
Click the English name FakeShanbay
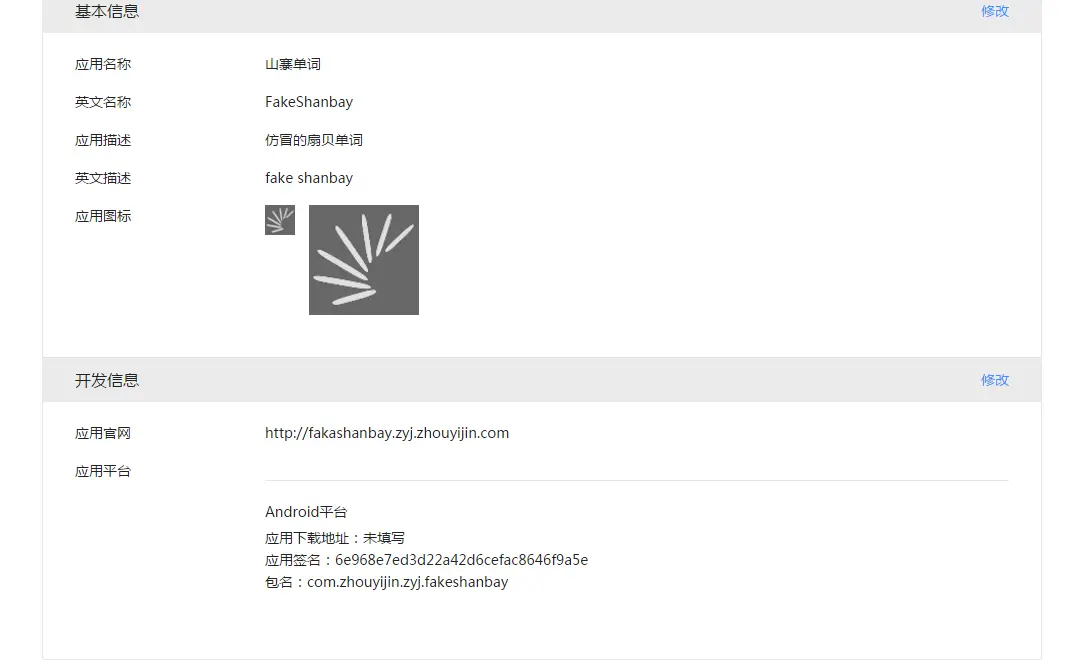[309, 102]
